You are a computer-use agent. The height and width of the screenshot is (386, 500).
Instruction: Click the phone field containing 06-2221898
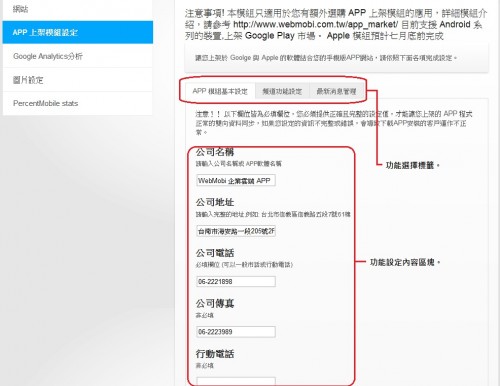pyautogui.click(x=236, y=281)
